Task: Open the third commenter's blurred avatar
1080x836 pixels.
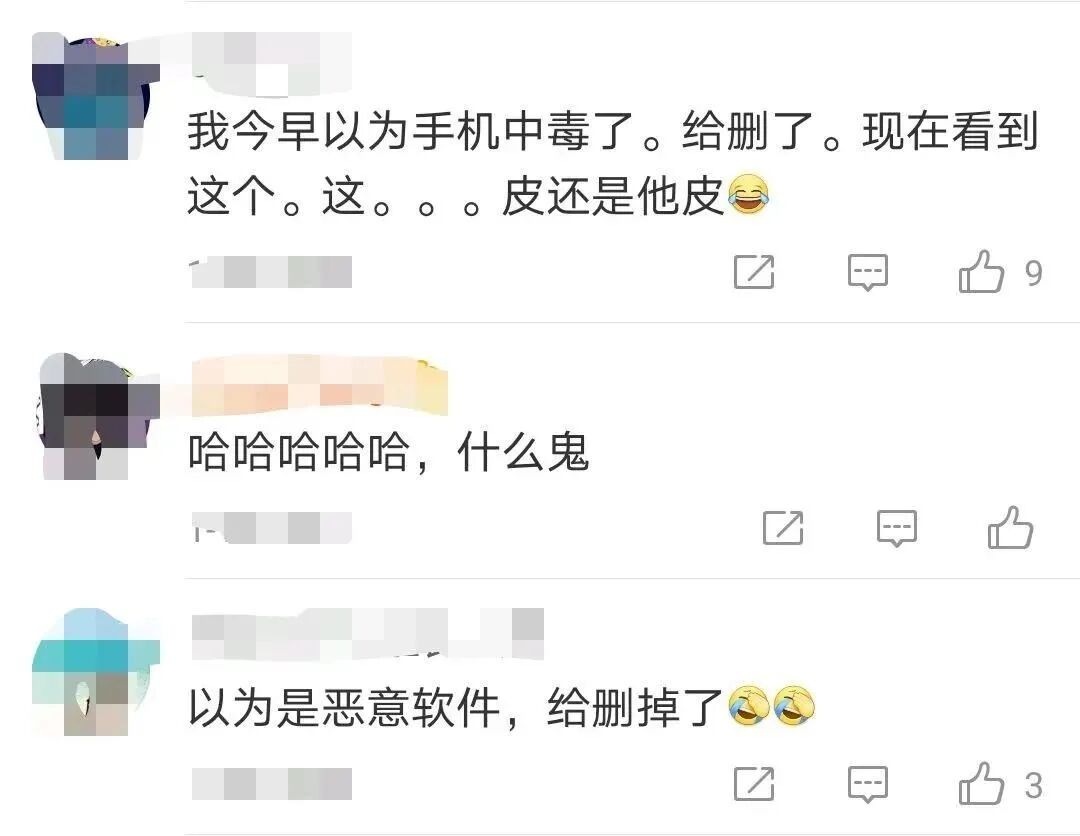Action: pos(96,672)
